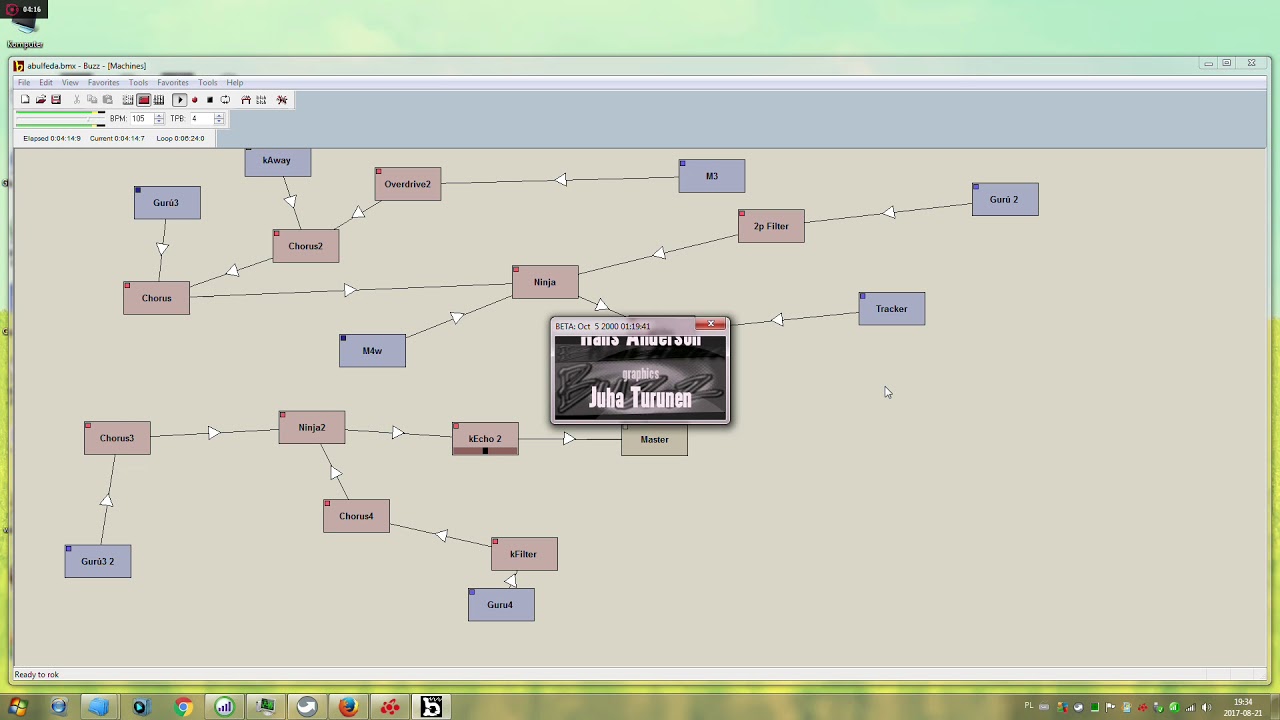Click the red arch-shaped toolbar icon

246,100
